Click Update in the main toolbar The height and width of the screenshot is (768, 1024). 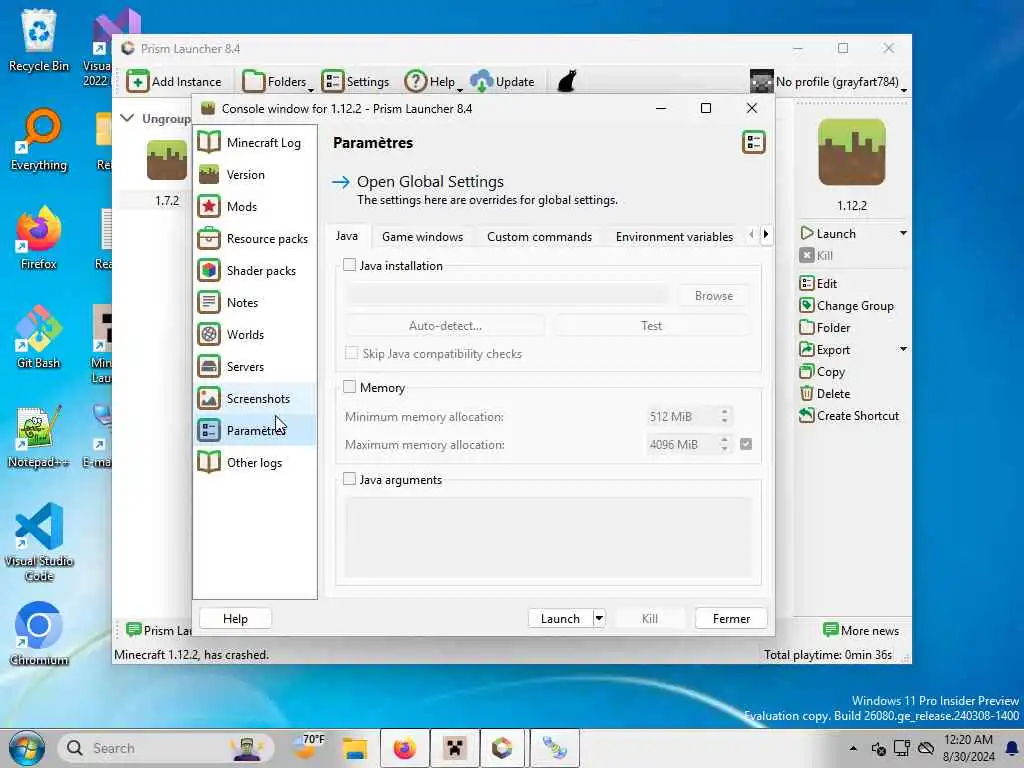click(502, 82)
